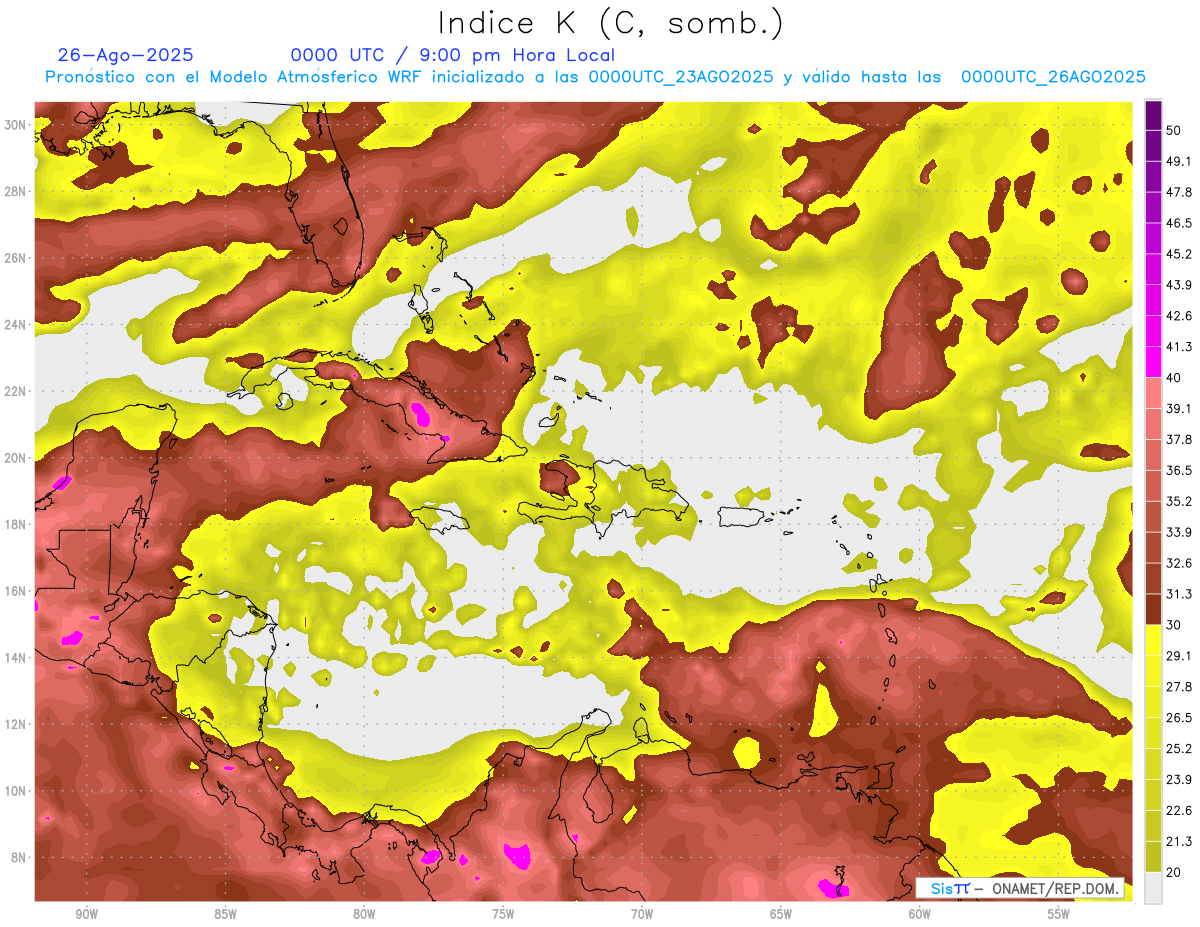Click the colorbar value '23.9'

[x=1179, y=780]
